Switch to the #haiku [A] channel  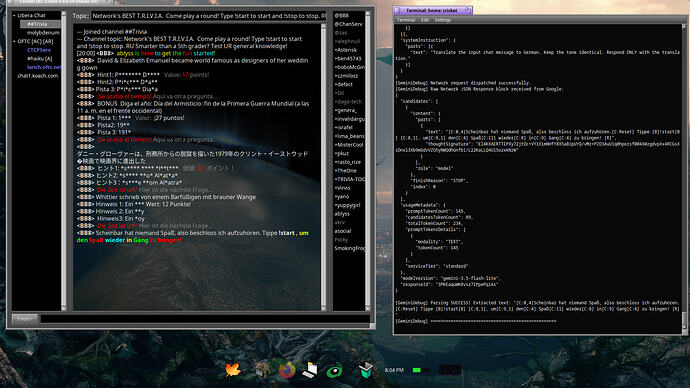pyautogui.click(x=39, y=59)
